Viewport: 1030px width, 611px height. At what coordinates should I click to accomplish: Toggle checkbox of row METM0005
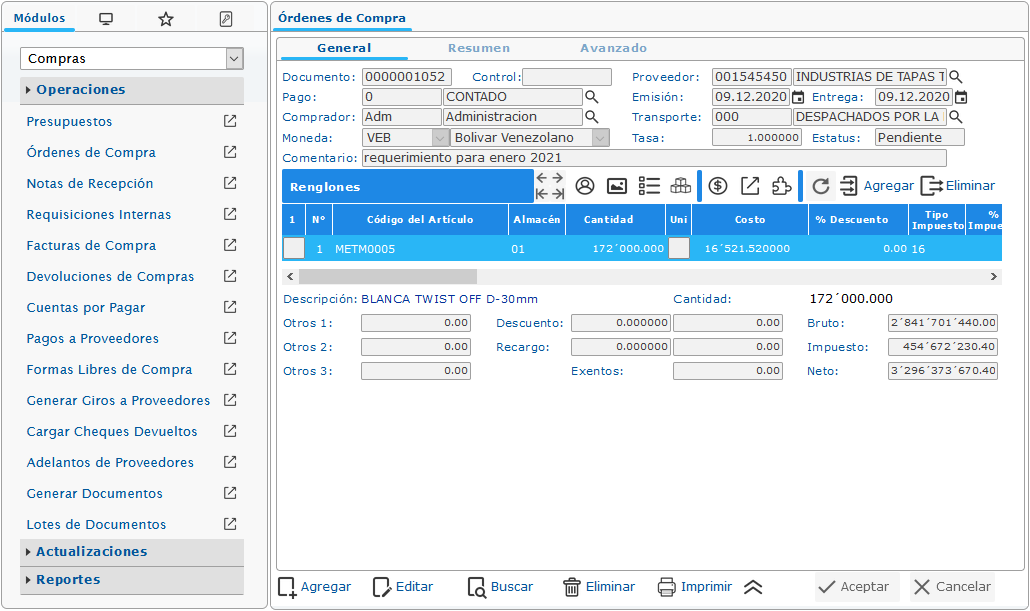pyautogui.click(x=294, y=248)
